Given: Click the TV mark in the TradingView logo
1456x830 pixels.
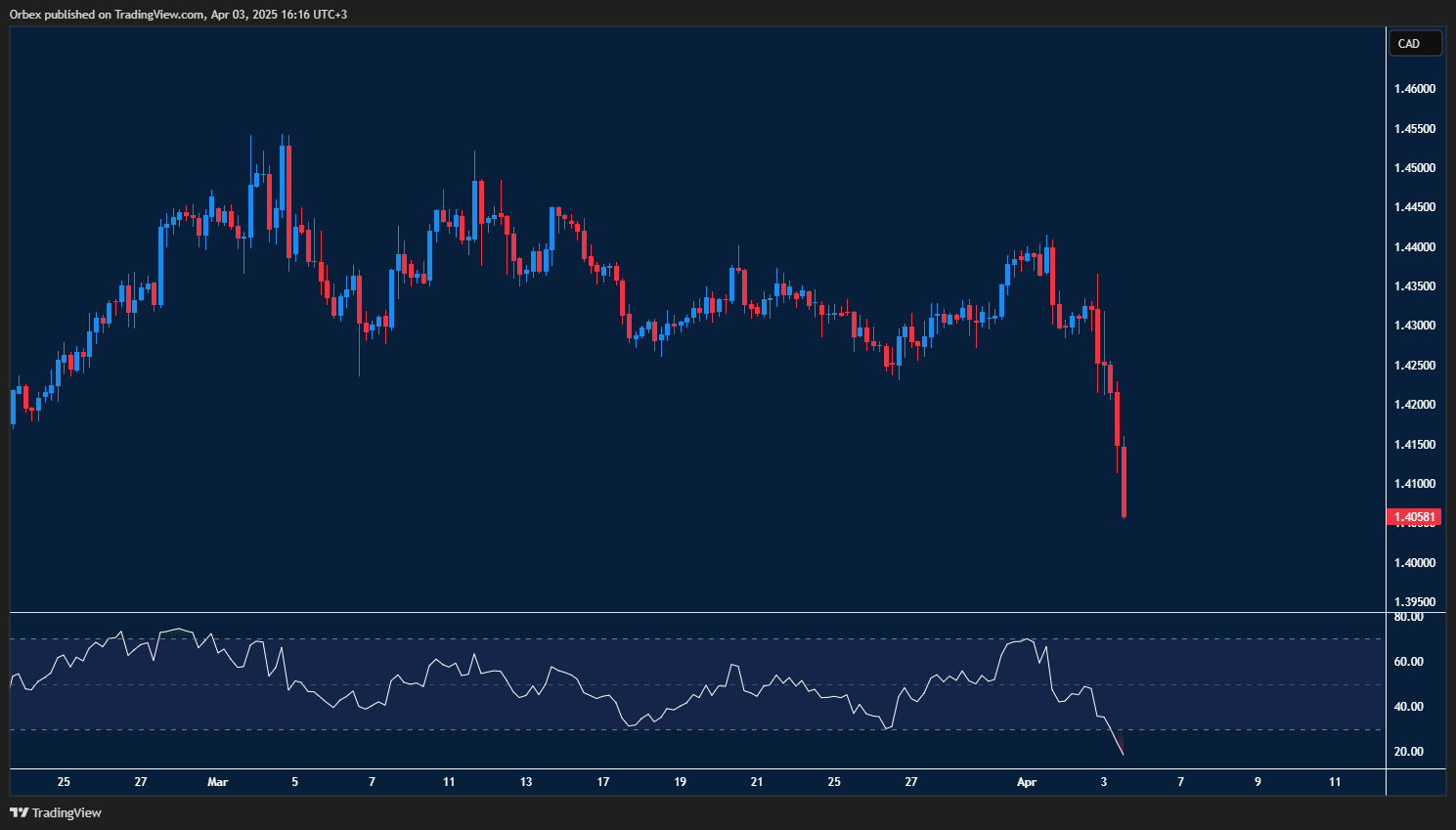Looking at the screenshot, I should [18, 812].
